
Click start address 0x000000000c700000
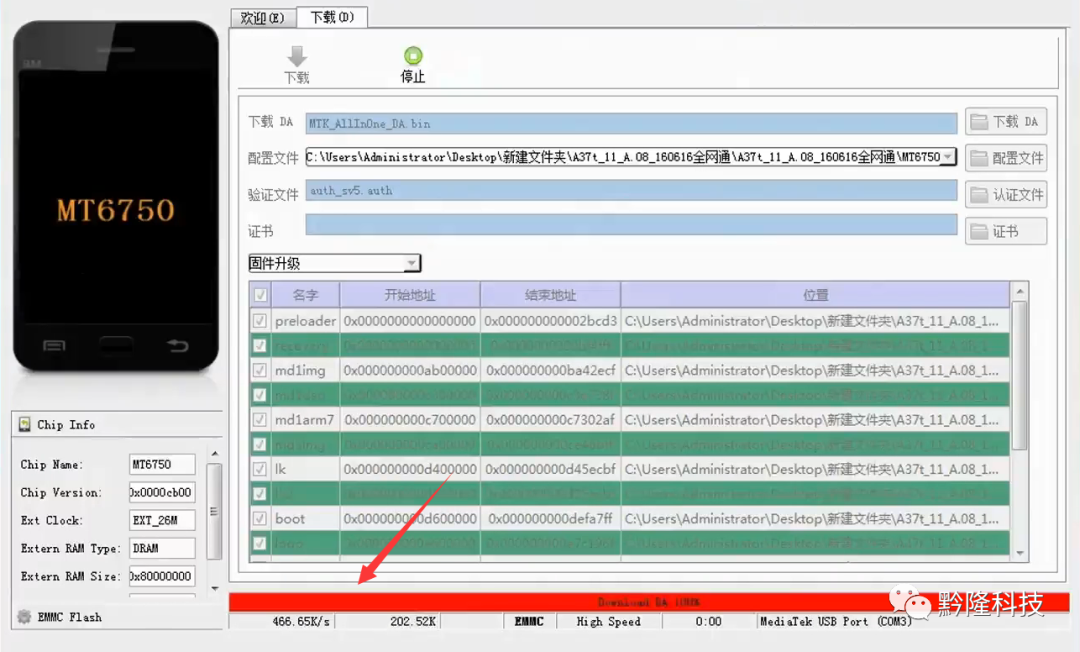[410, 419]
